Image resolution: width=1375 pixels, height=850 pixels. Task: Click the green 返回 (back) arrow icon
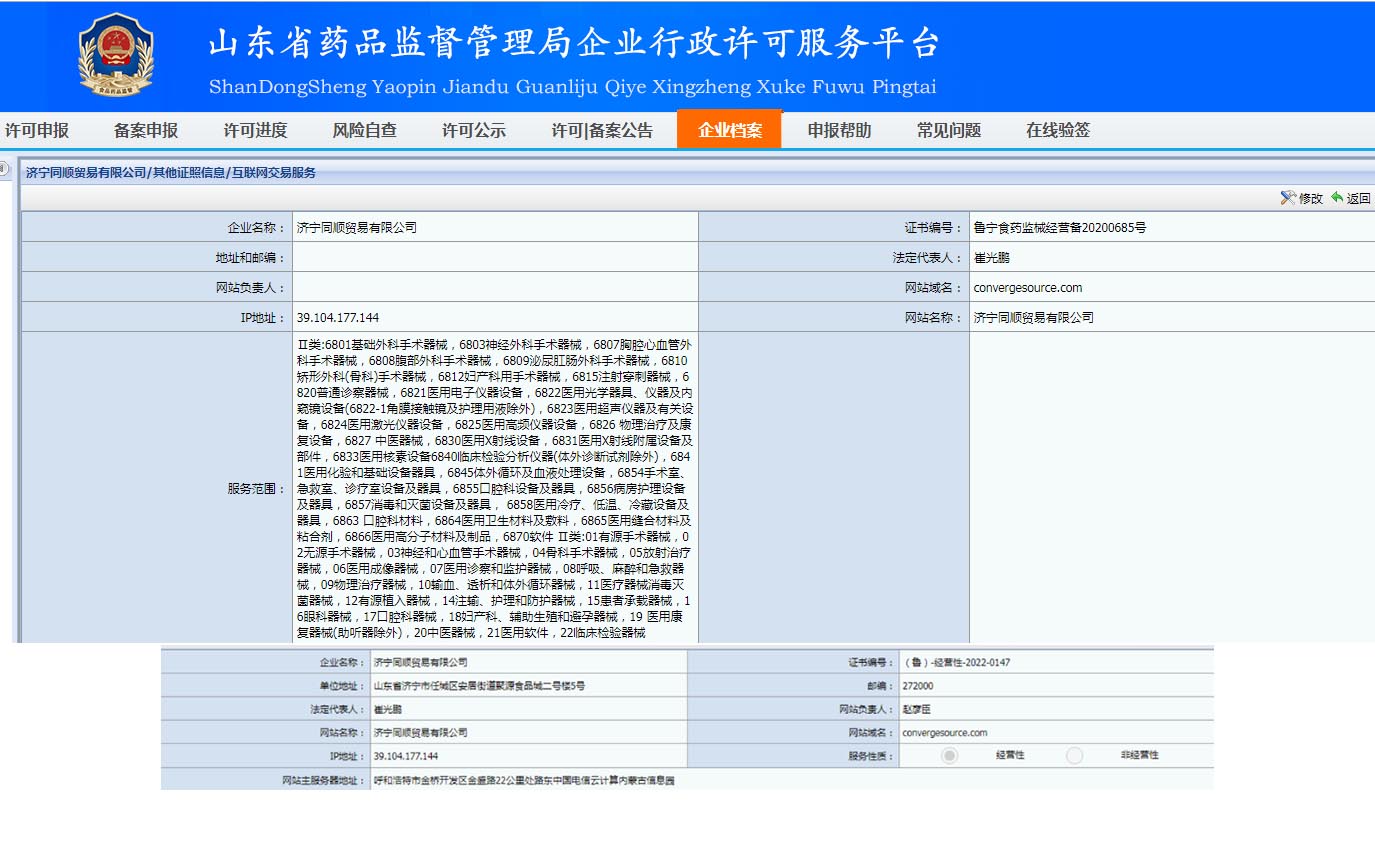pyautogui.click(x=1336, y=198)
